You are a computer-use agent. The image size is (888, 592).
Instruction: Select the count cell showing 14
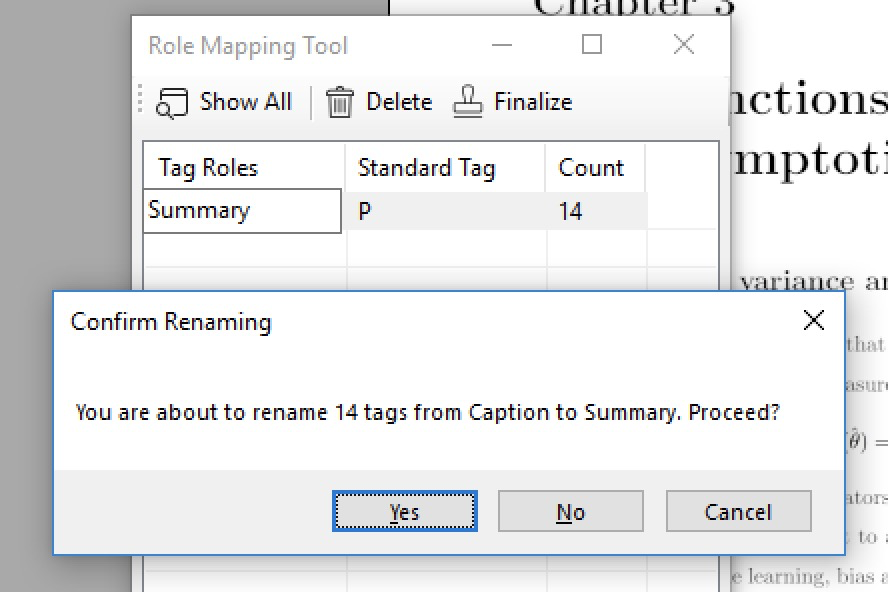point(596,211)
